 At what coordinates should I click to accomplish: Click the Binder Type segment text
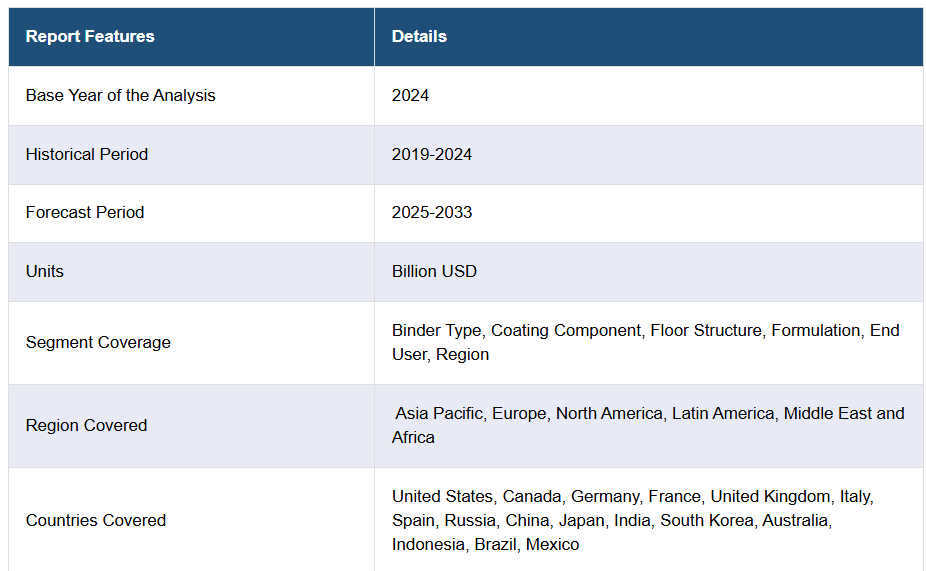[x=436, y=331]
